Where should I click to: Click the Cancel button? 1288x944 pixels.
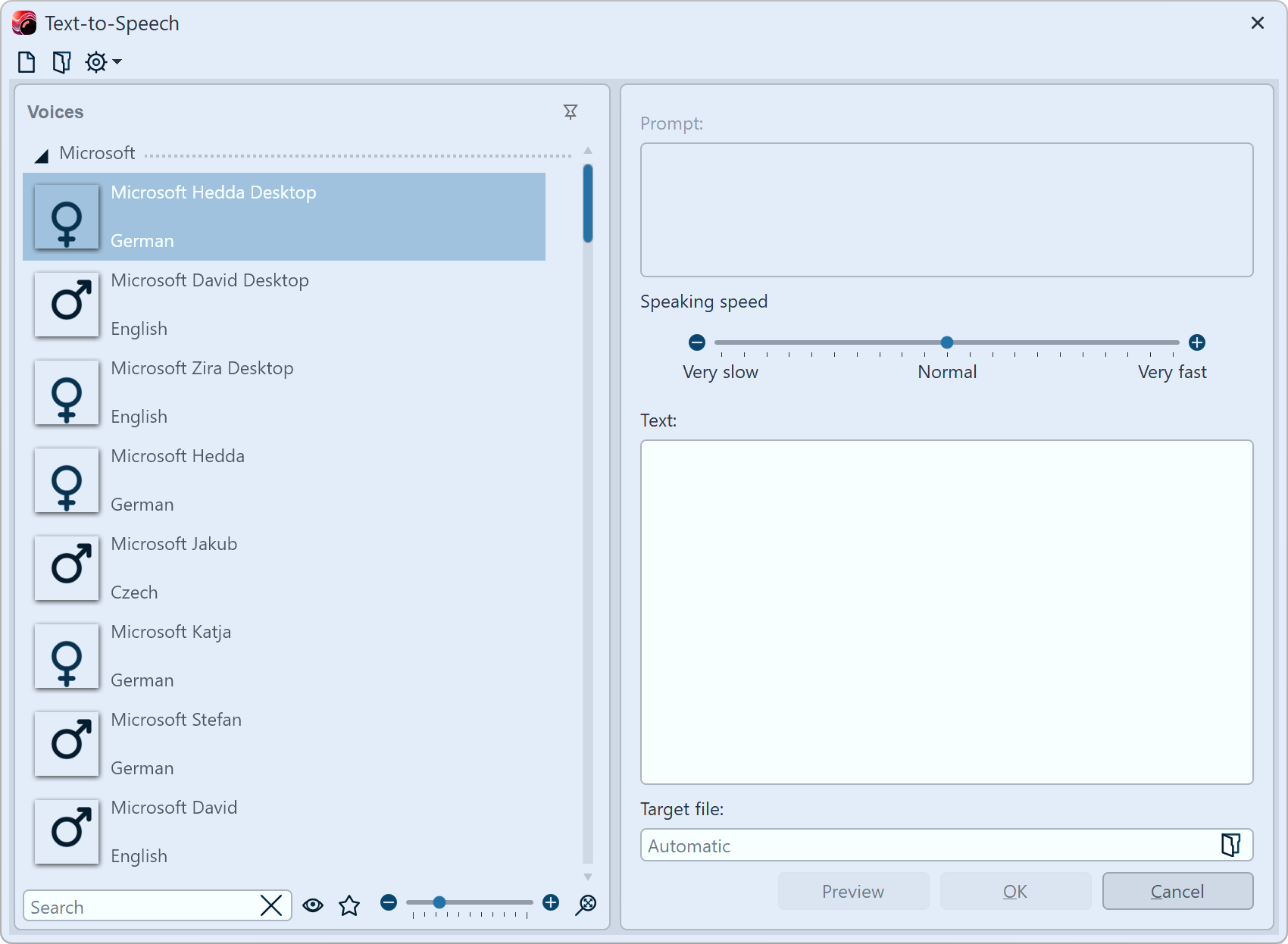(x=1177, y=891)
